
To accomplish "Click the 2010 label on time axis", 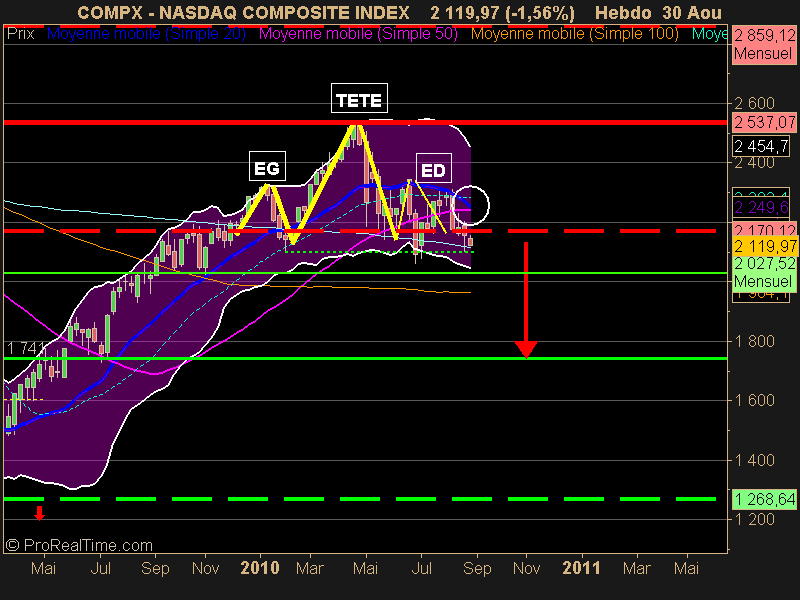I will click(x=260, y=568).
